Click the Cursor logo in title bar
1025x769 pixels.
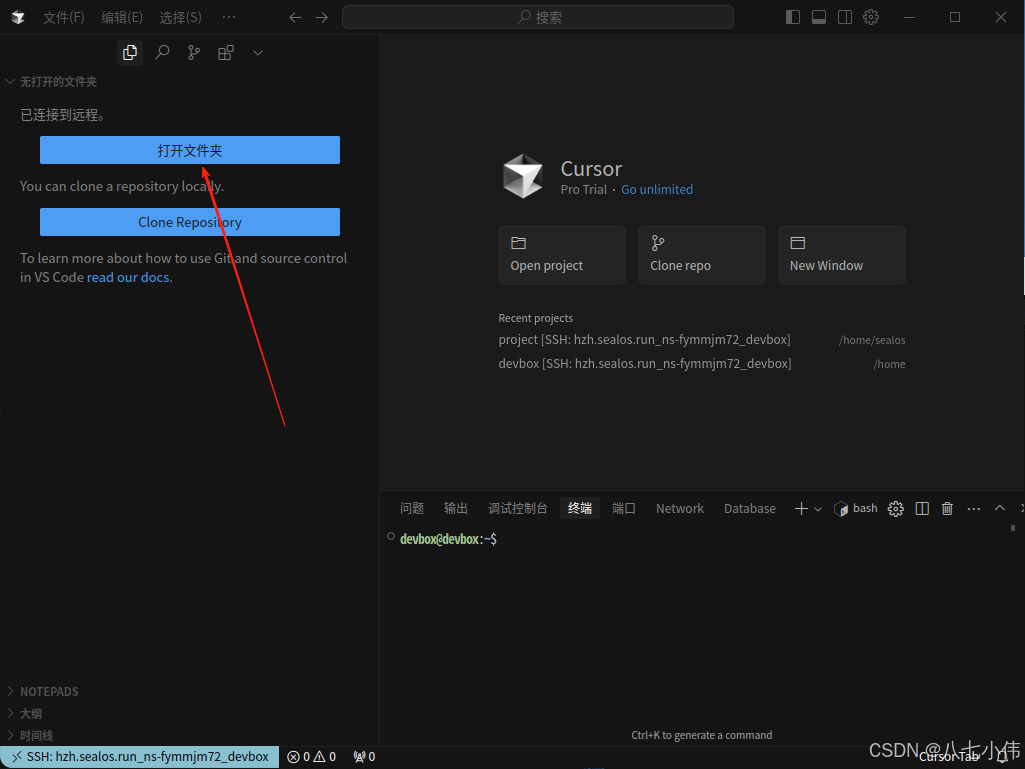[x=18, y=17]
